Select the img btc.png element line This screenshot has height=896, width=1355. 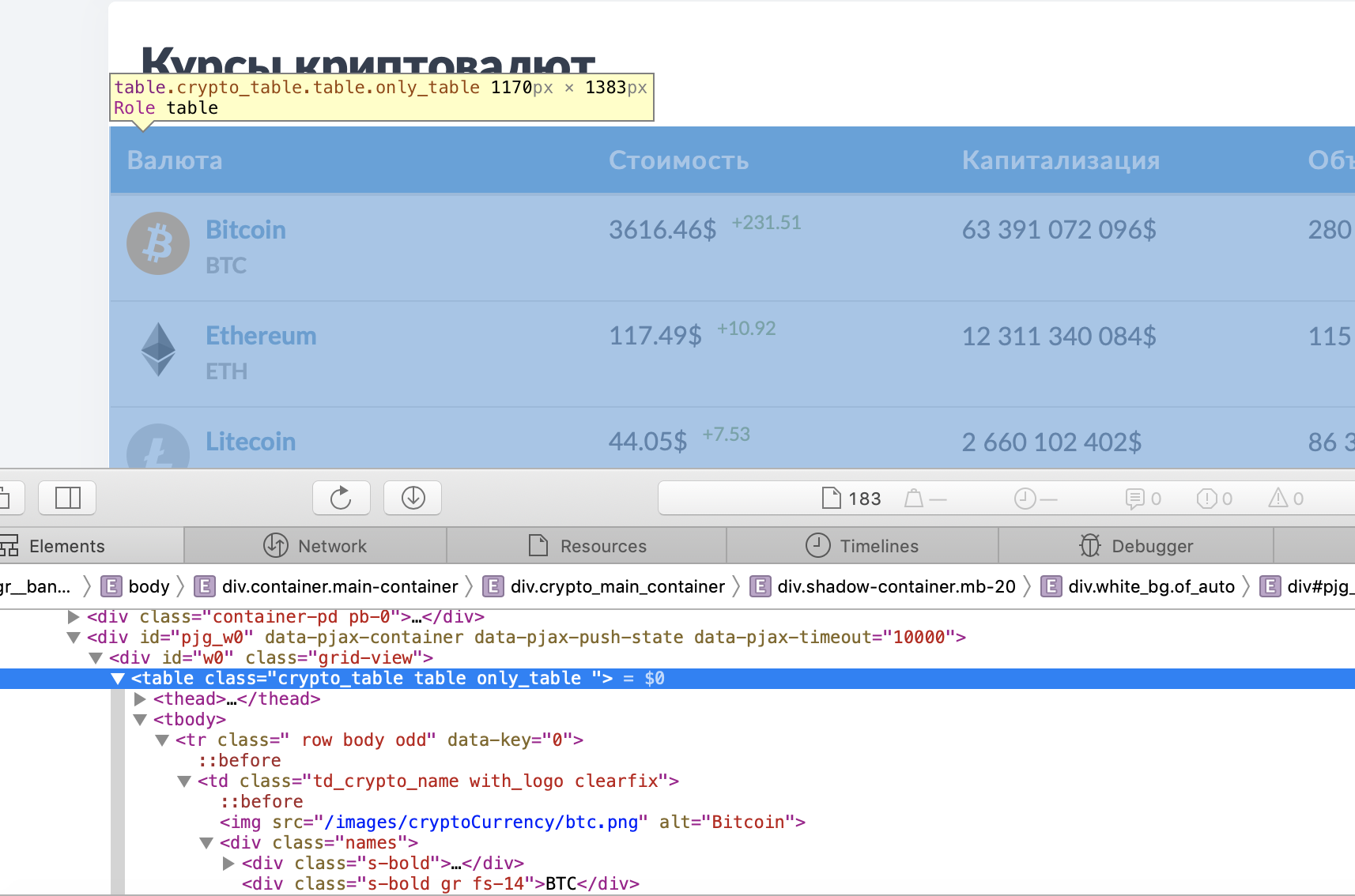[512, 822]
